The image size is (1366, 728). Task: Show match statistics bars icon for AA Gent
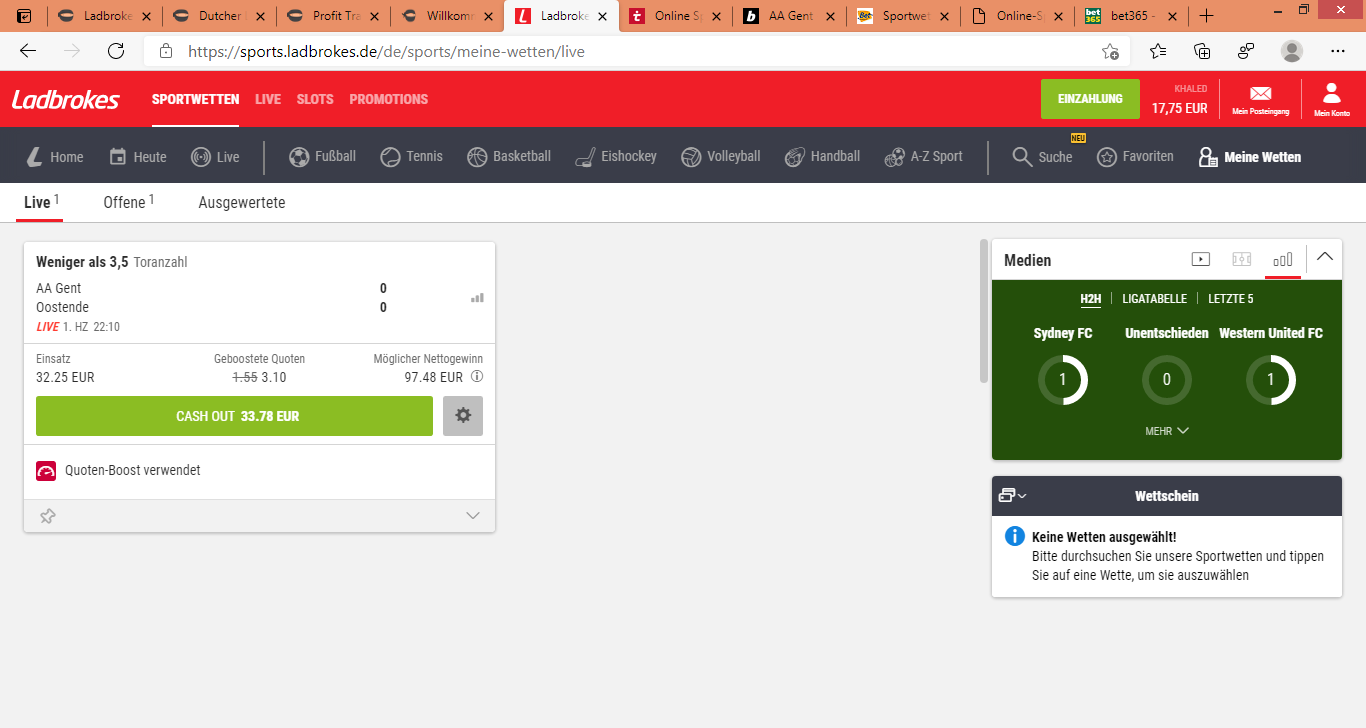pos(477,297)
